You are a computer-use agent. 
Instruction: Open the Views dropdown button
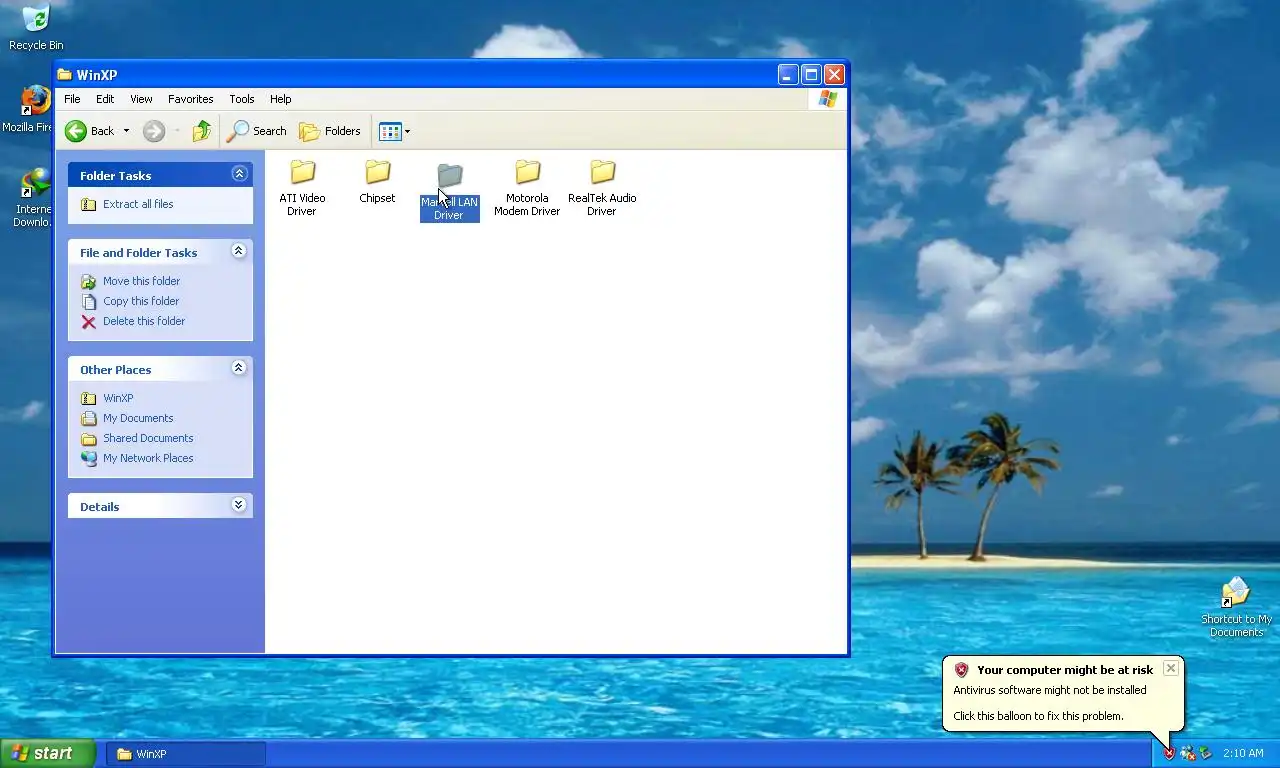(395, 131)
